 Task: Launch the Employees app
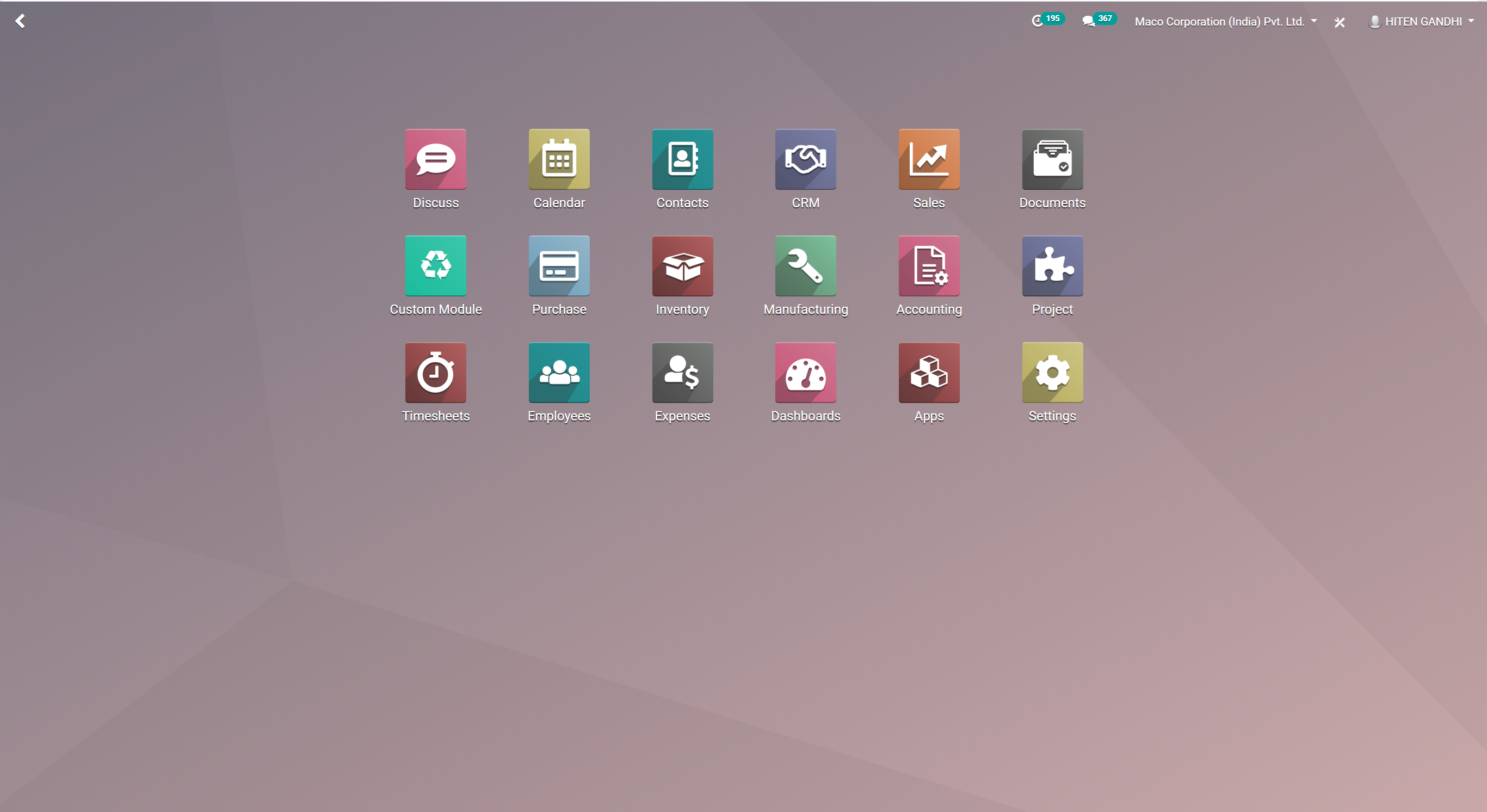[x=559, y=373]
